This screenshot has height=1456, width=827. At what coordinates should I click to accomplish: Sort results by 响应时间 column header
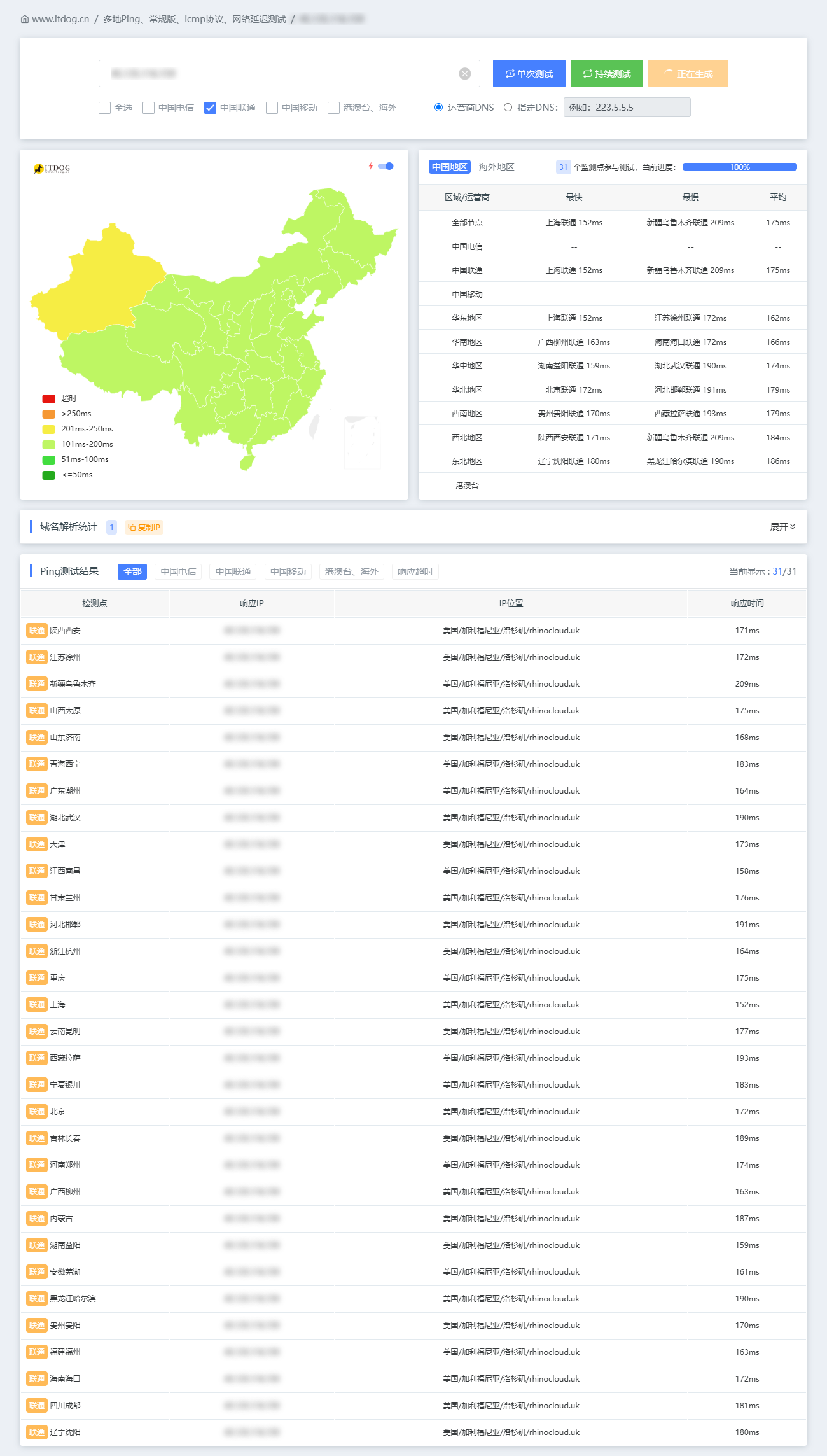point(747,603)
